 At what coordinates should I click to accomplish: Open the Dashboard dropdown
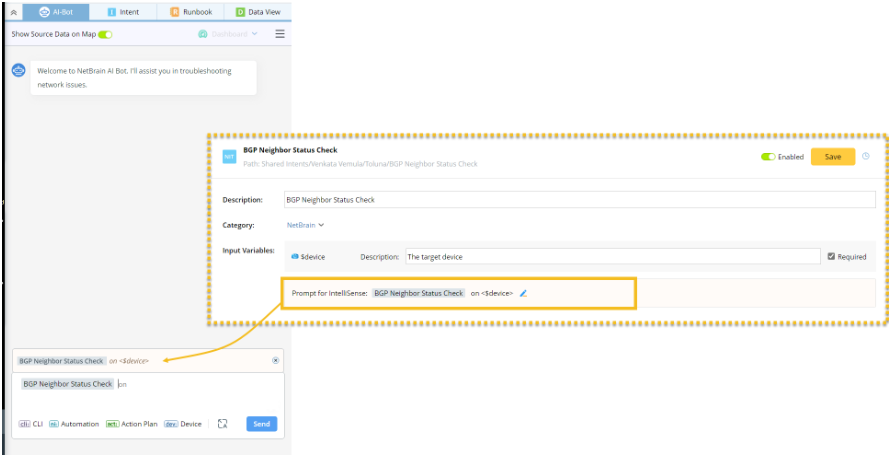click(228, 34)
